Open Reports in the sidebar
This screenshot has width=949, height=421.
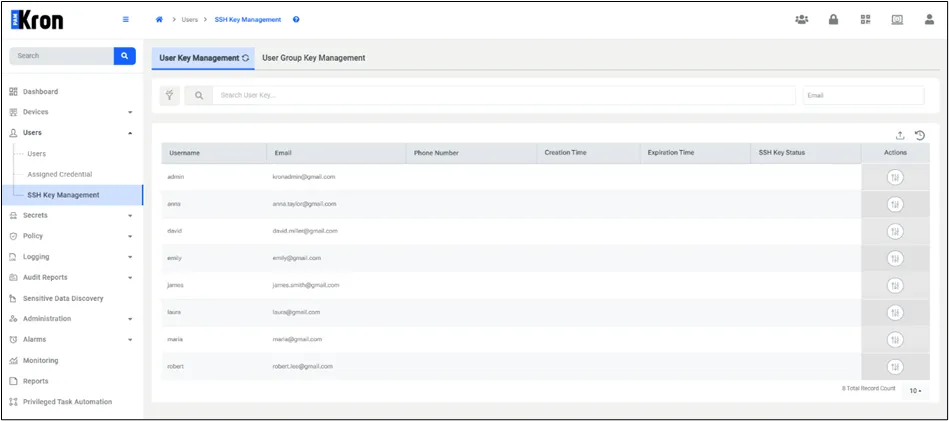tap(35, 381)
